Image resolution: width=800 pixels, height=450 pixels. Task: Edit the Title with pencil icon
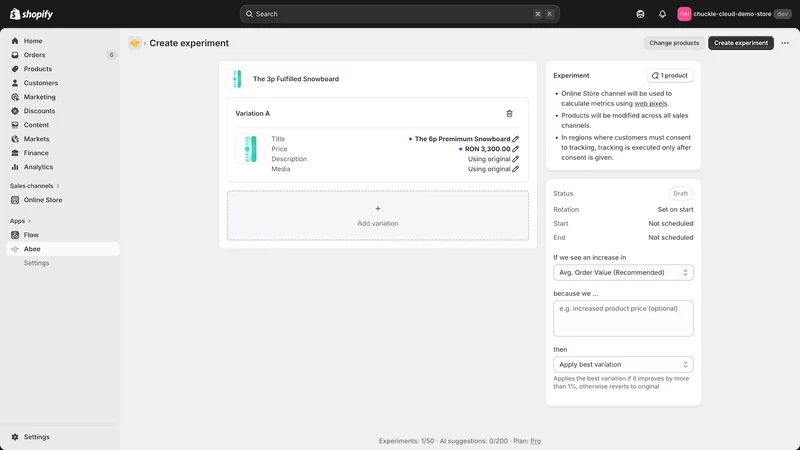click(x=516, y=139)
